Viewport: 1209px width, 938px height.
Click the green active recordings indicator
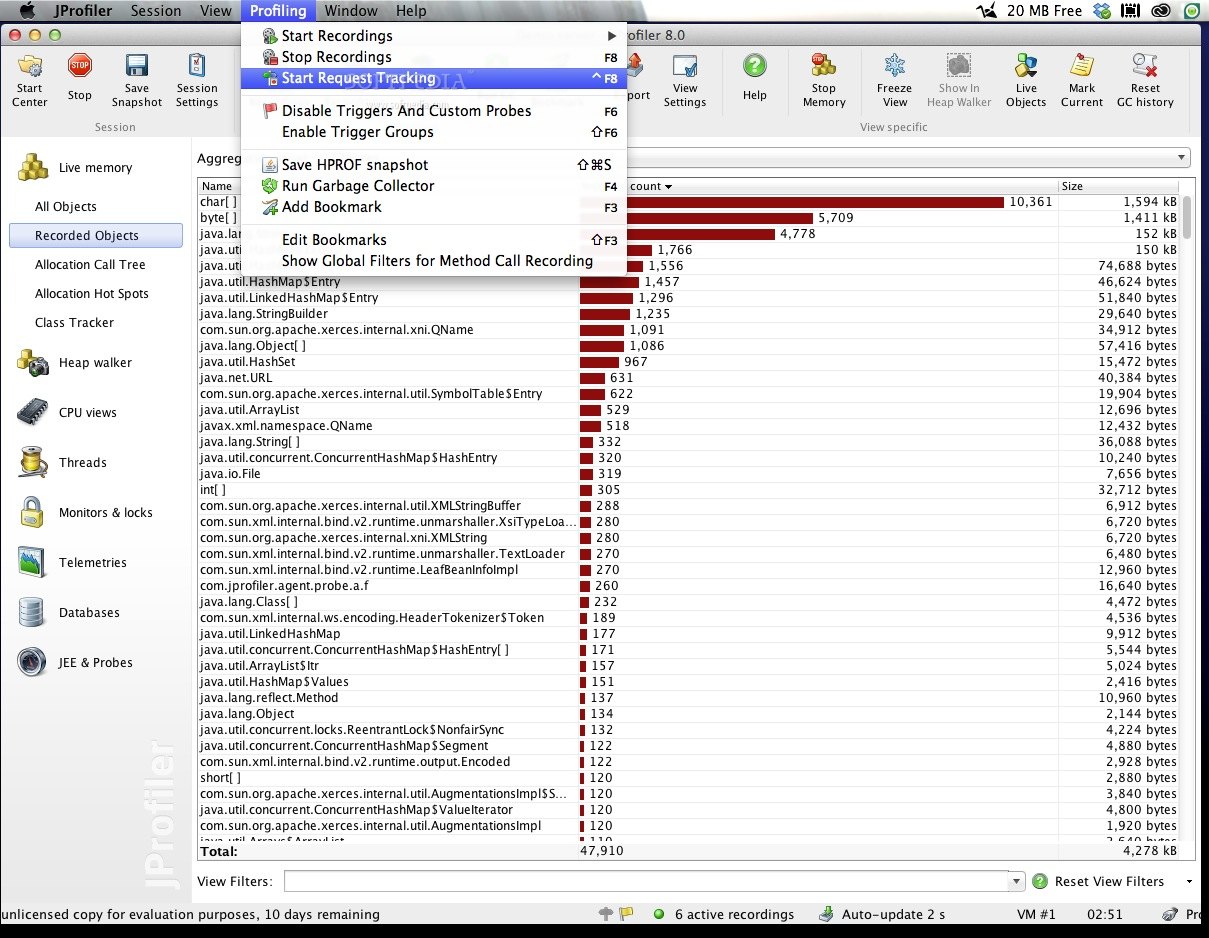[x=659, y=914]
